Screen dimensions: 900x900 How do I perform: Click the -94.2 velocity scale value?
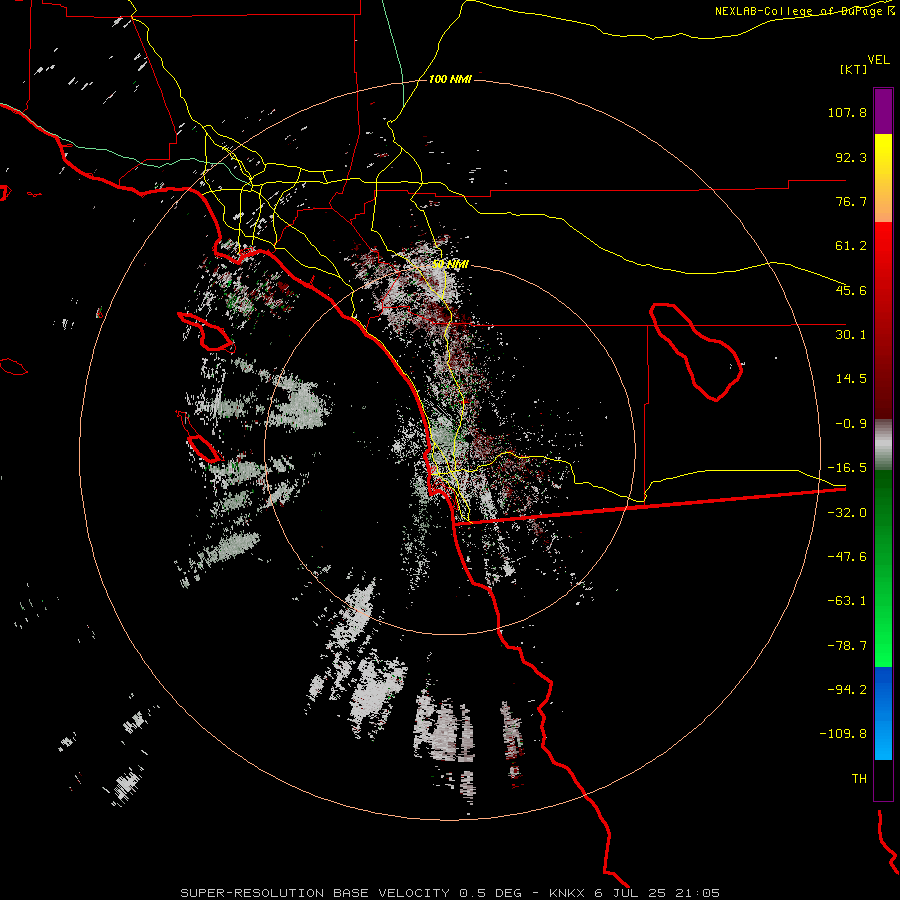click(847, 689)
